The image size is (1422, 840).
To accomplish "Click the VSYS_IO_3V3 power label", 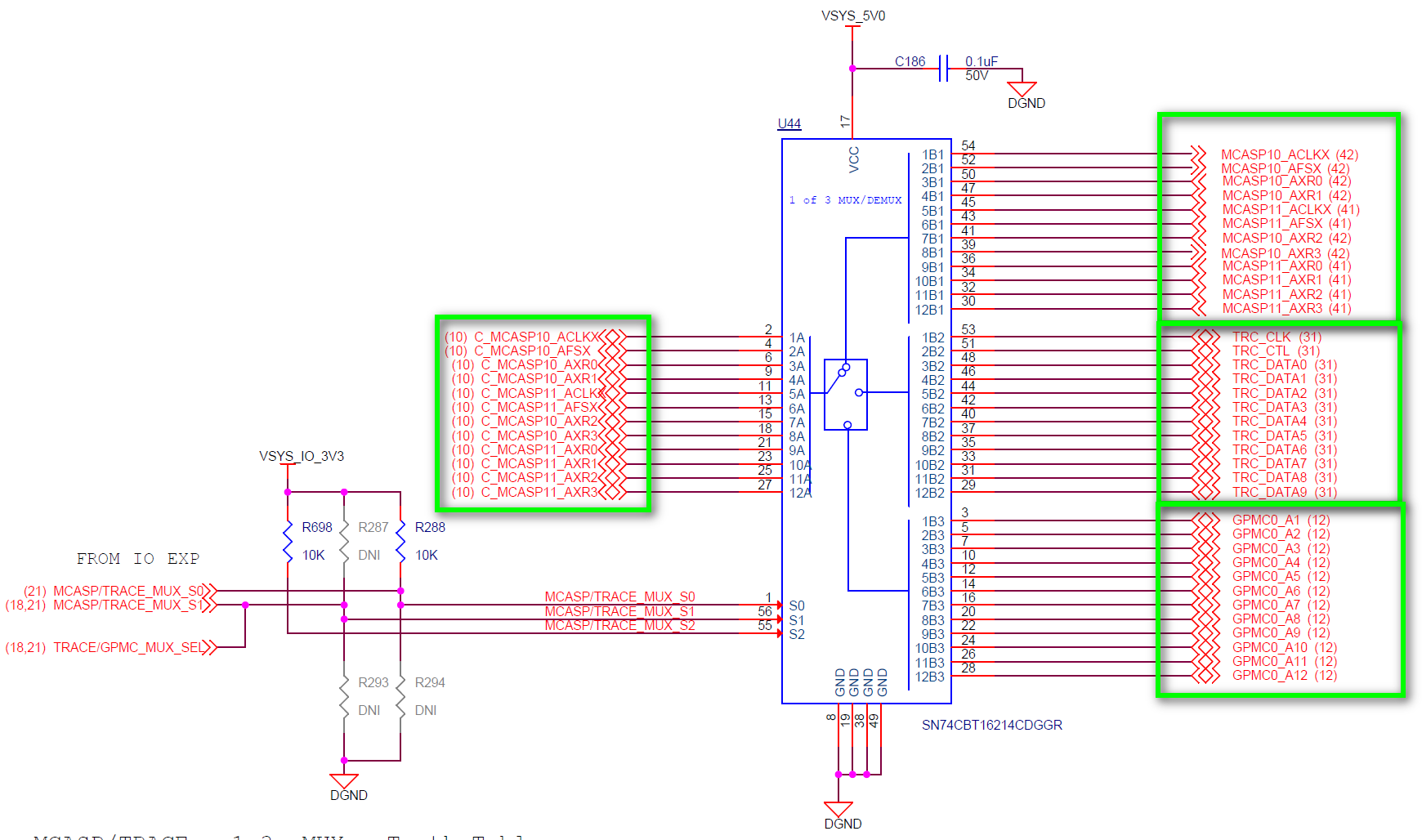I will click(x=302, y=456).
